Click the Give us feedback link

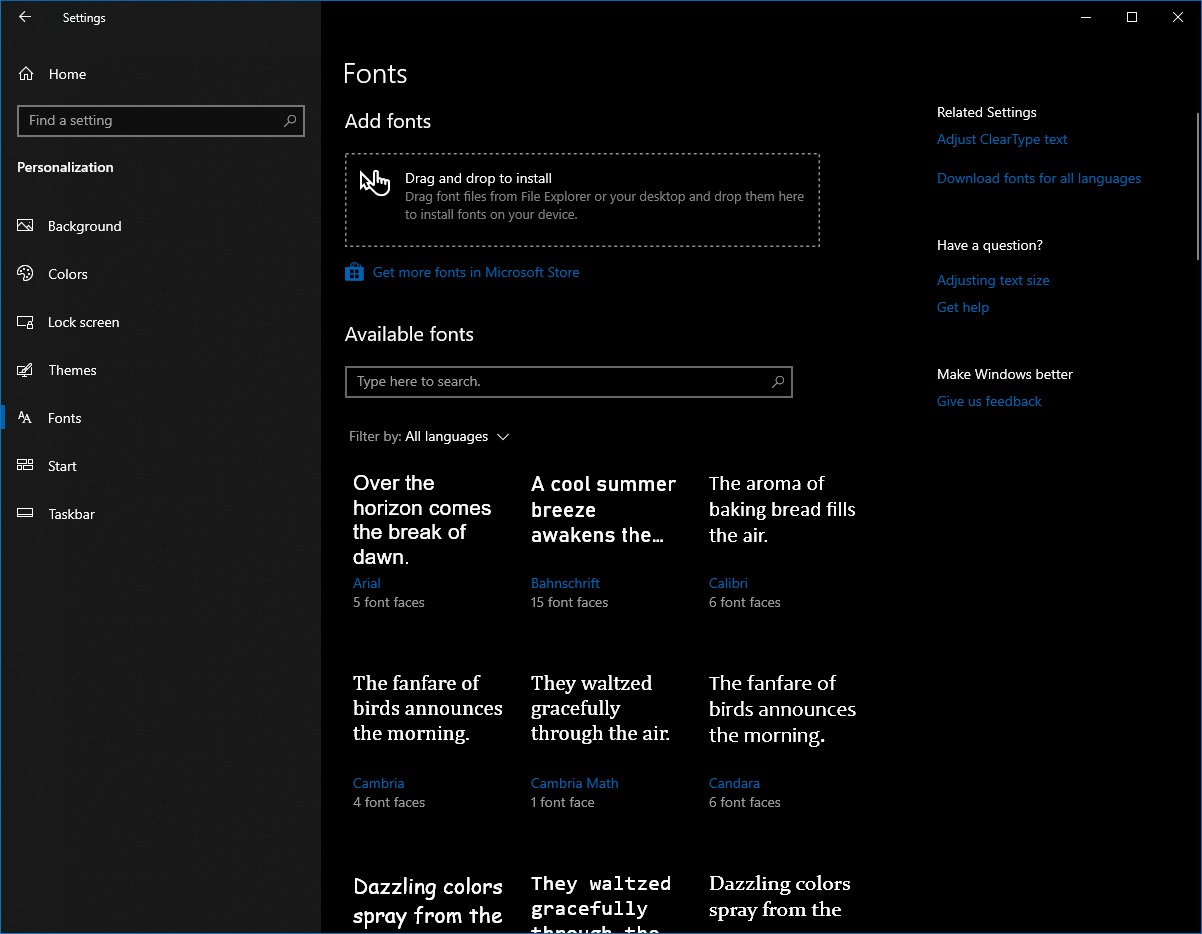click(989, 402)
